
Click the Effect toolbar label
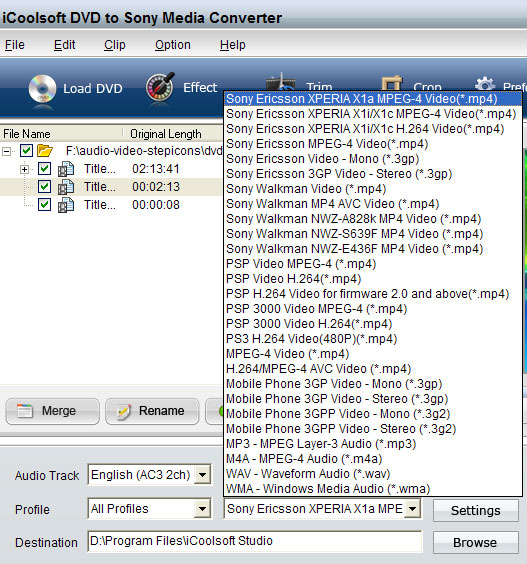[x=200, y=87]
